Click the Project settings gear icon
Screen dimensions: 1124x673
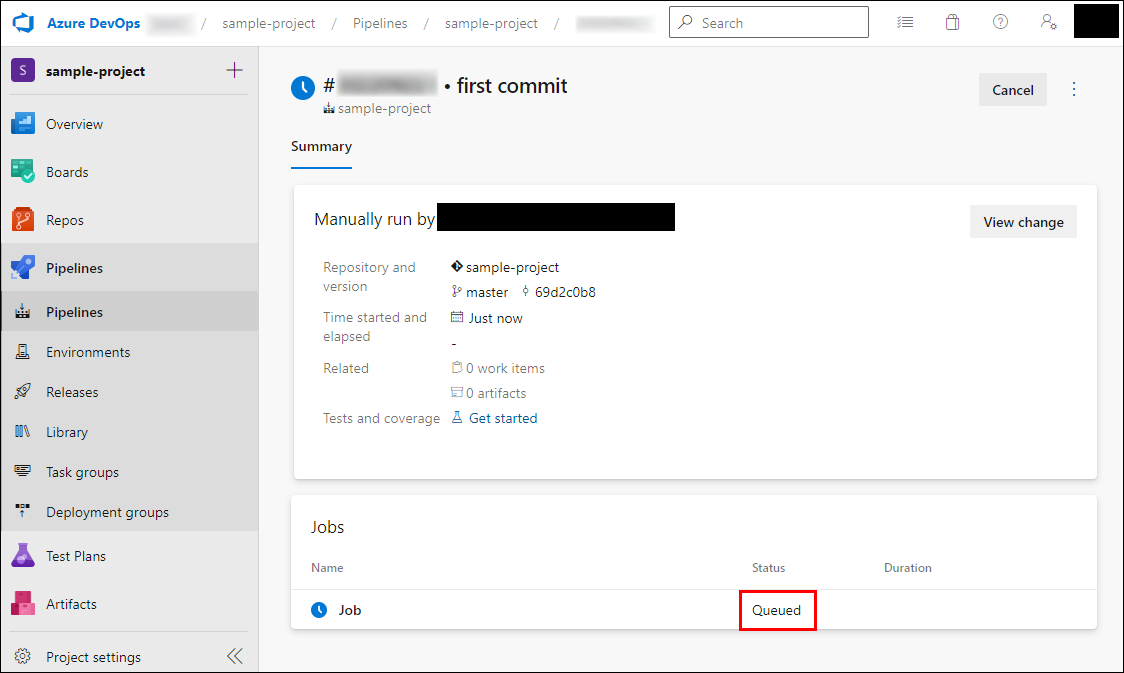point(23,657)
